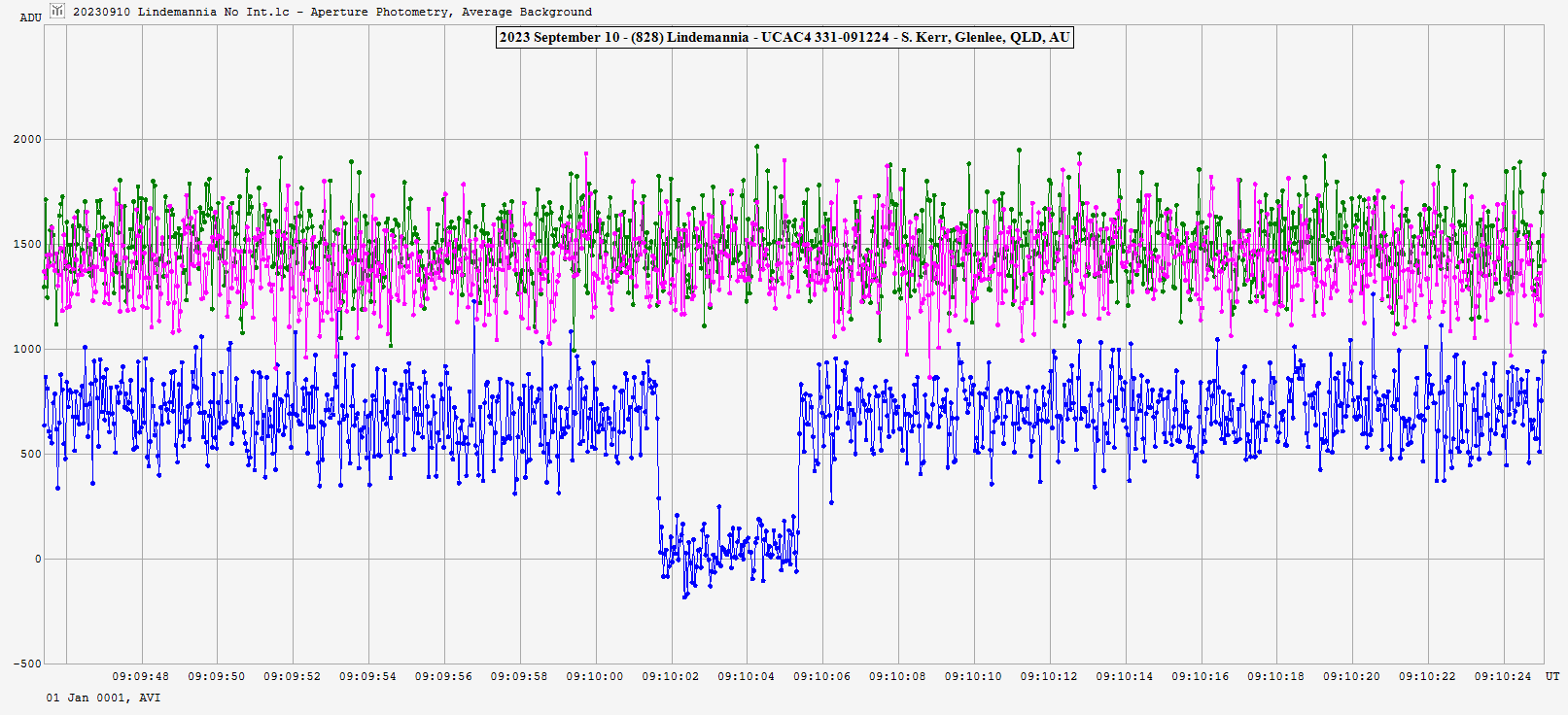
Task: Click the 2000 y-axis value
Action: click(27, 139)
